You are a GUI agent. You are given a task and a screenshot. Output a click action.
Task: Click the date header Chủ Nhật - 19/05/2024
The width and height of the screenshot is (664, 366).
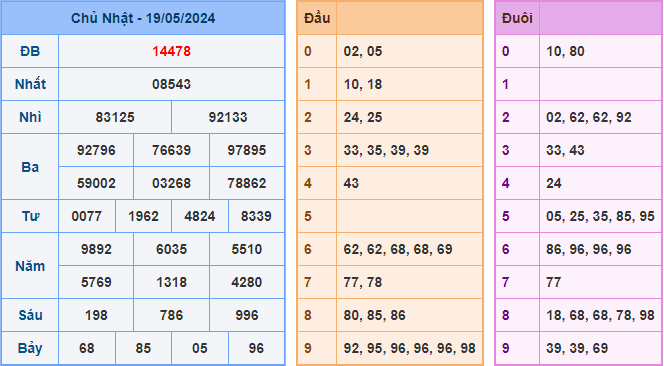[143, 18]
